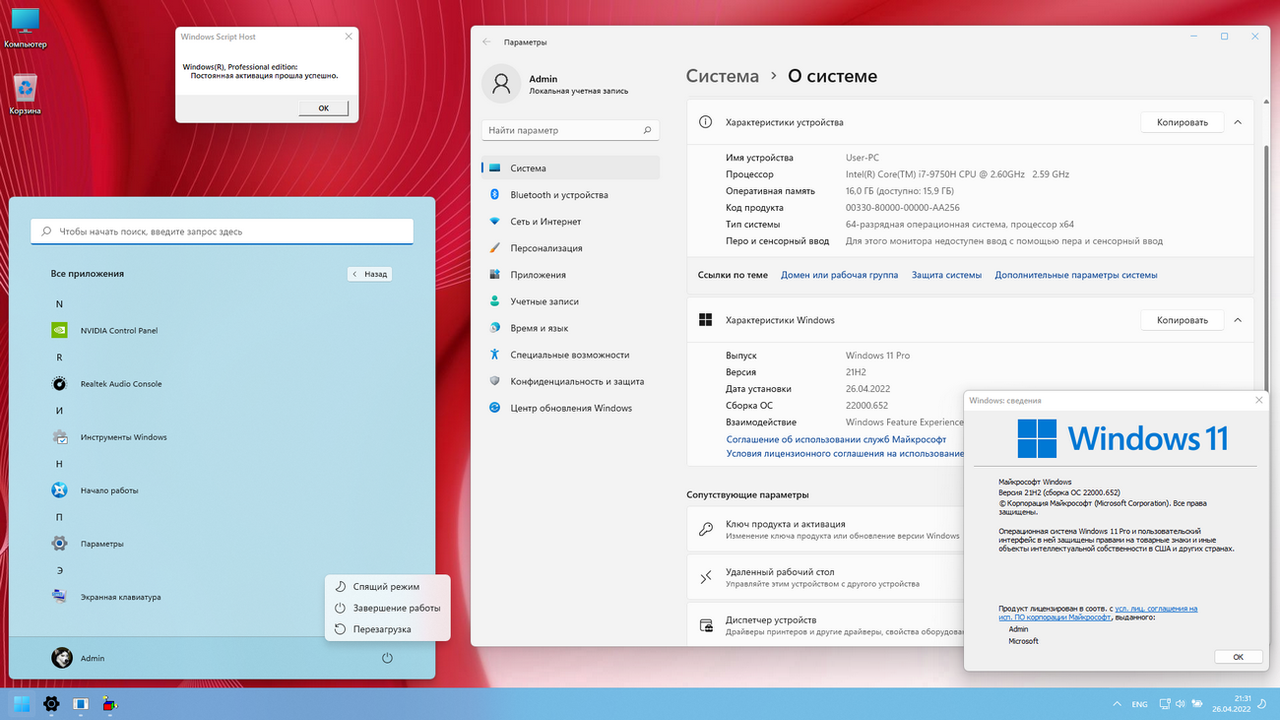Viewport: 1280px width, 720px height.
Task: Open Учетные записи settings section
Action: click(x=571, y=301)
